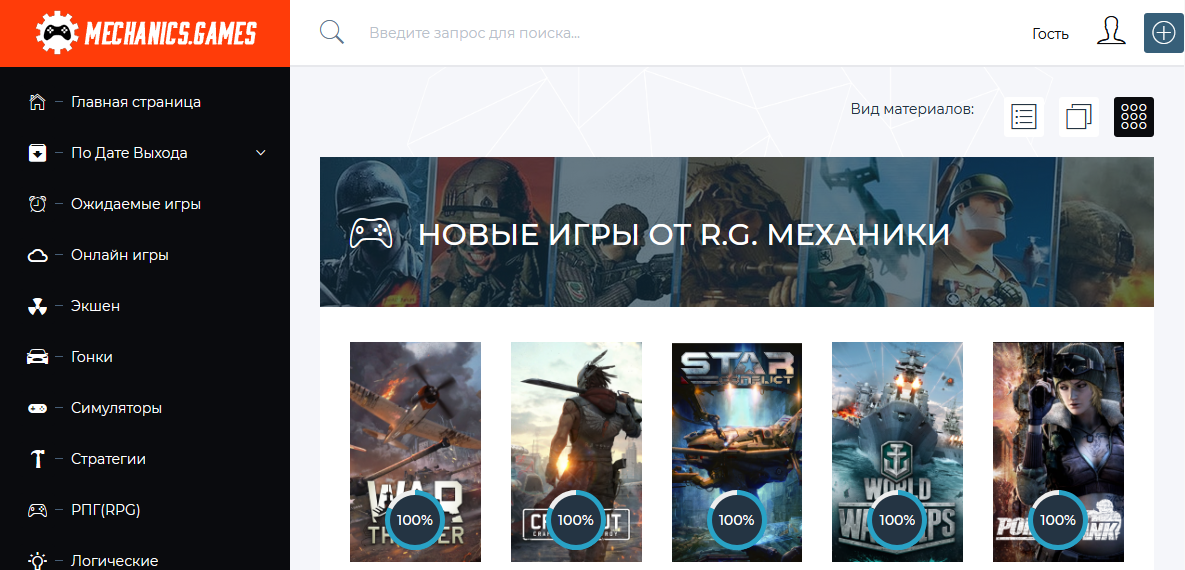Click the home icon in sidebar
The width and height of the screenshot is (1185, 570).
[37, 102]
